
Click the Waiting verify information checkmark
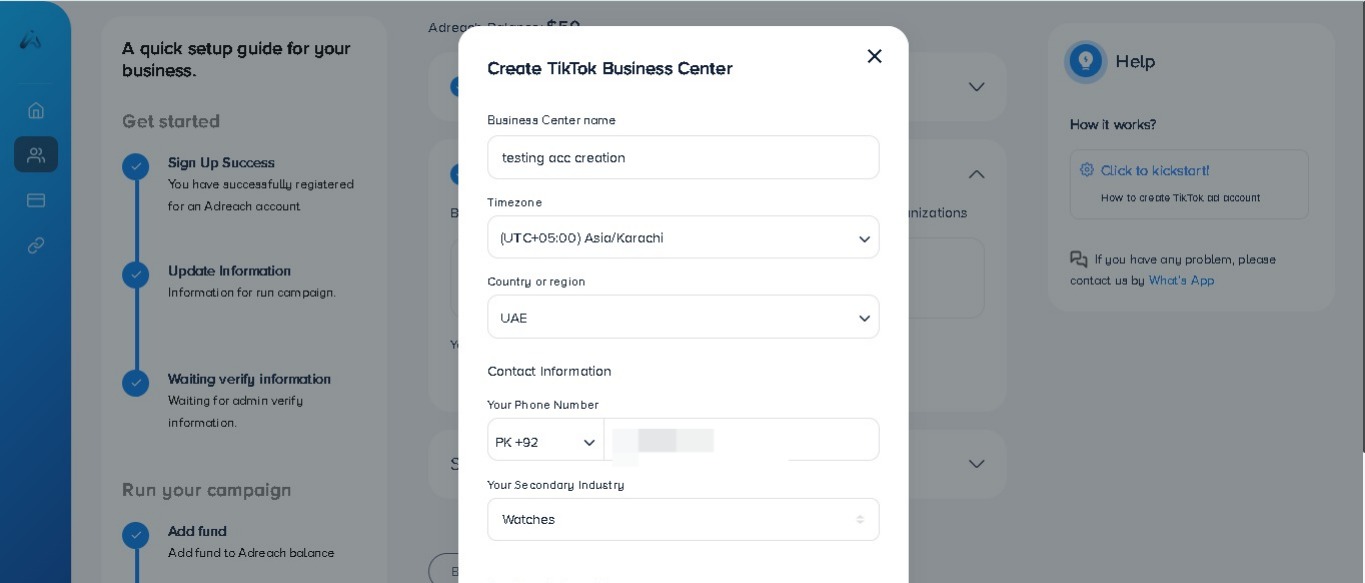[136, 382]
